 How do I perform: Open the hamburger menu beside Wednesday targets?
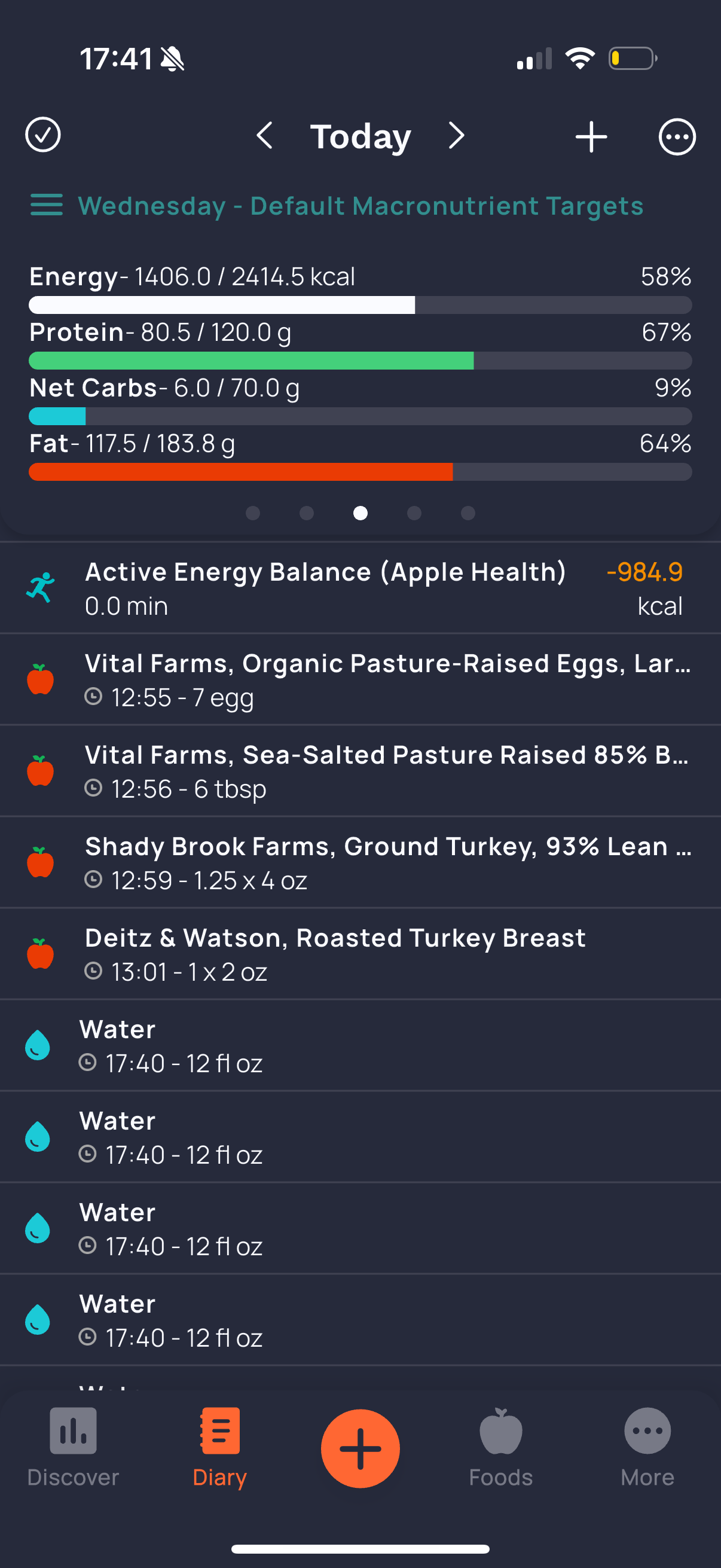pos(47,205)
